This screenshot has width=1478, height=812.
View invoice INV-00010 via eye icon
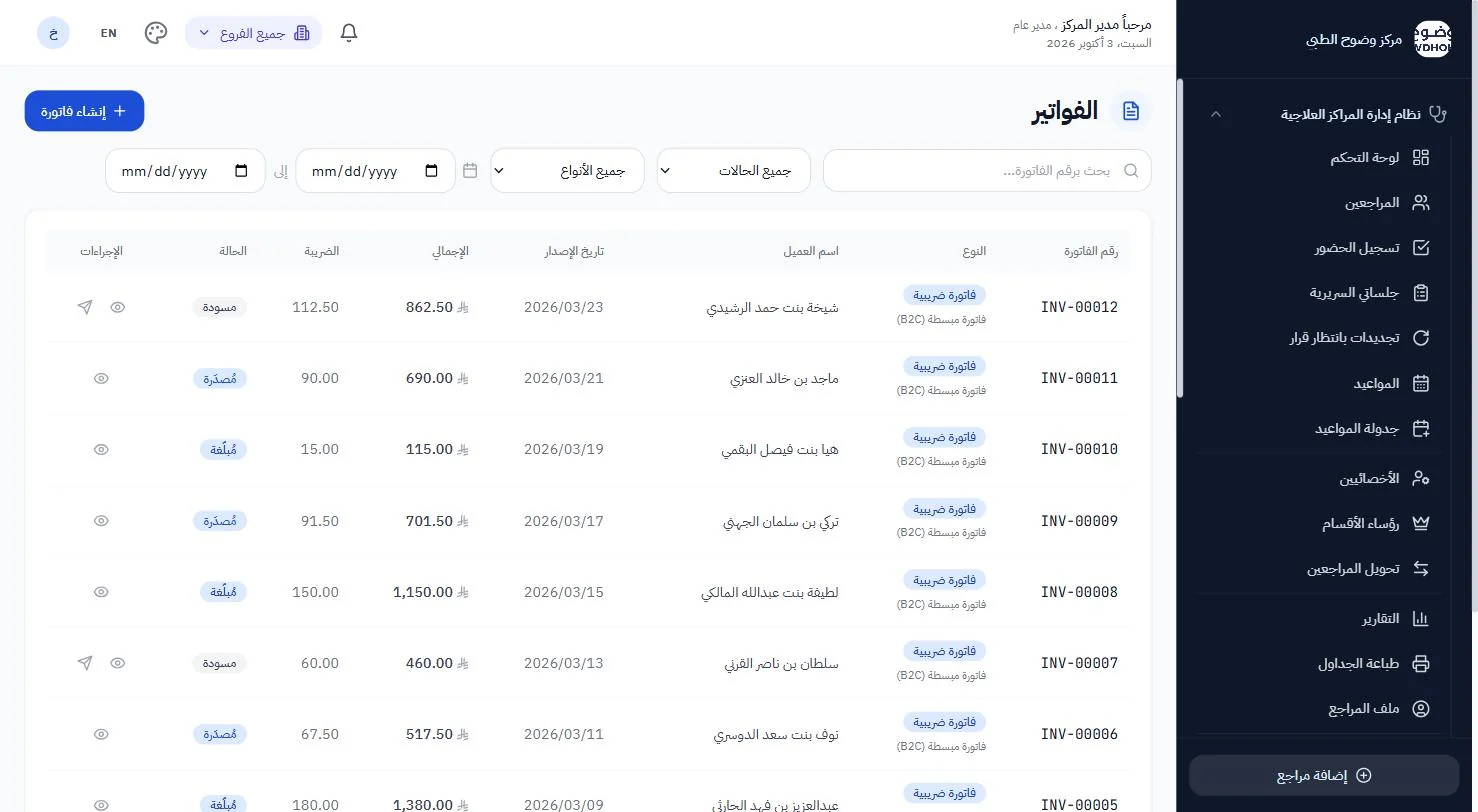pos(101,450)
